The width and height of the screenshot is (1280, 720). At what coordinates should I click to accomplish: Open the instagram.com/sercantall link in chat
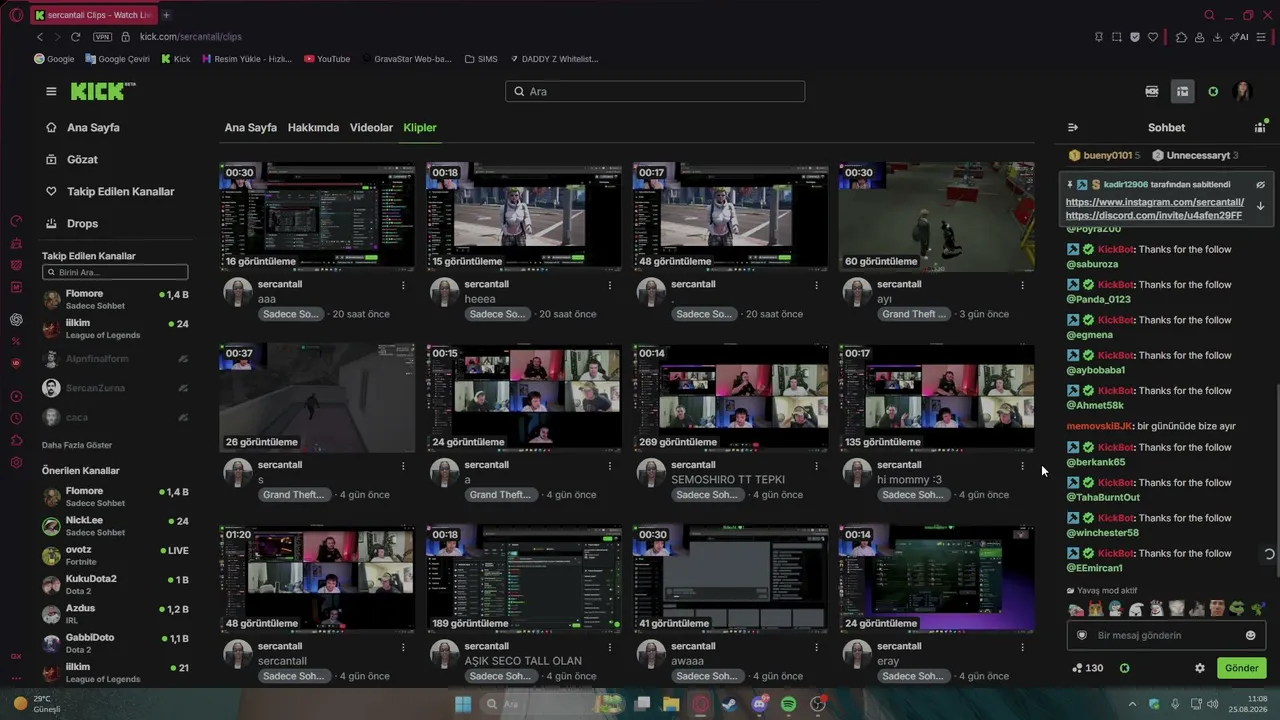coord(1155,202)
